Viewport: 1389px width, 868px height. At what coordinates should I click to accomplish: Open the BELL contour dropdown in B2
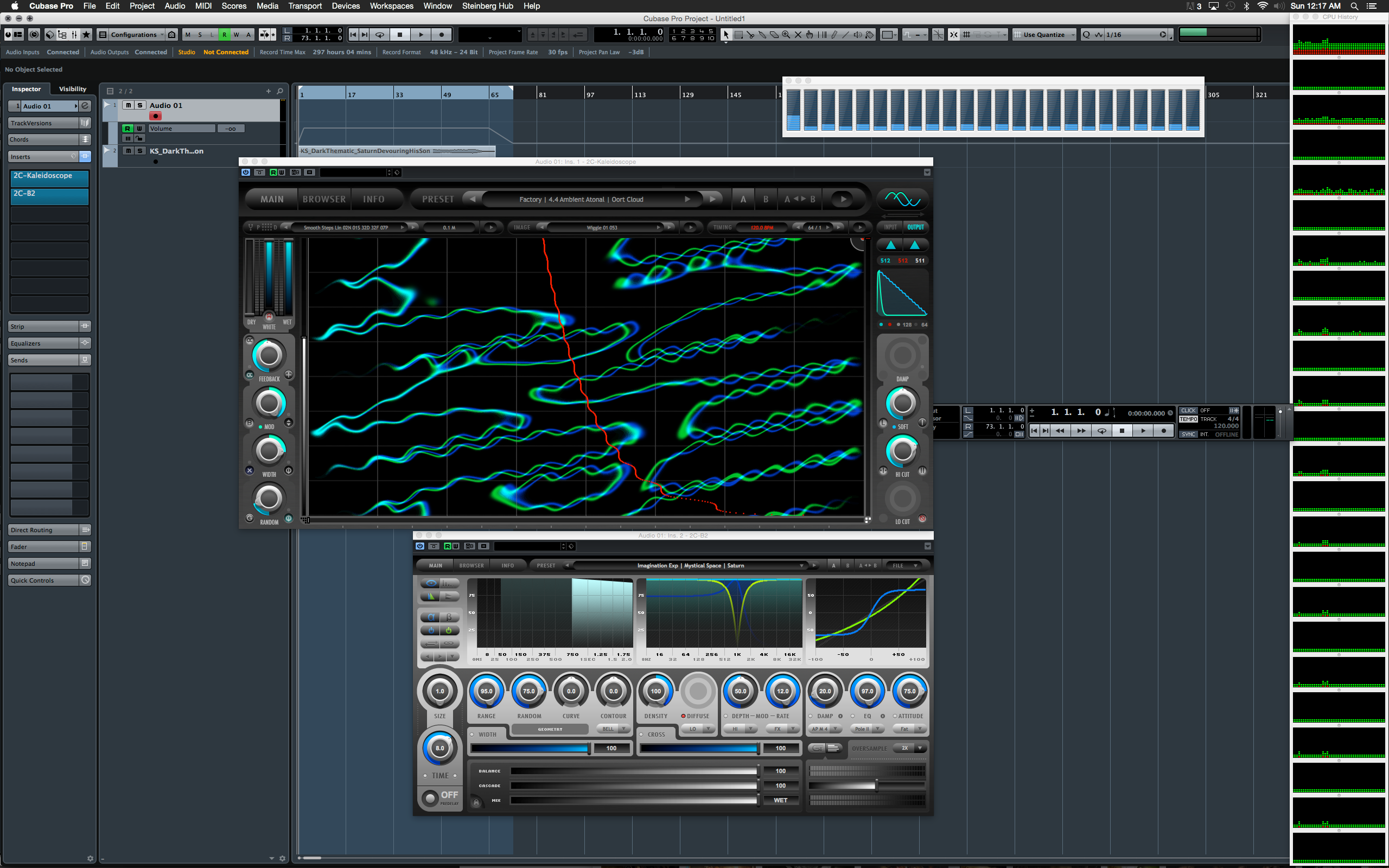coord(613,729)
